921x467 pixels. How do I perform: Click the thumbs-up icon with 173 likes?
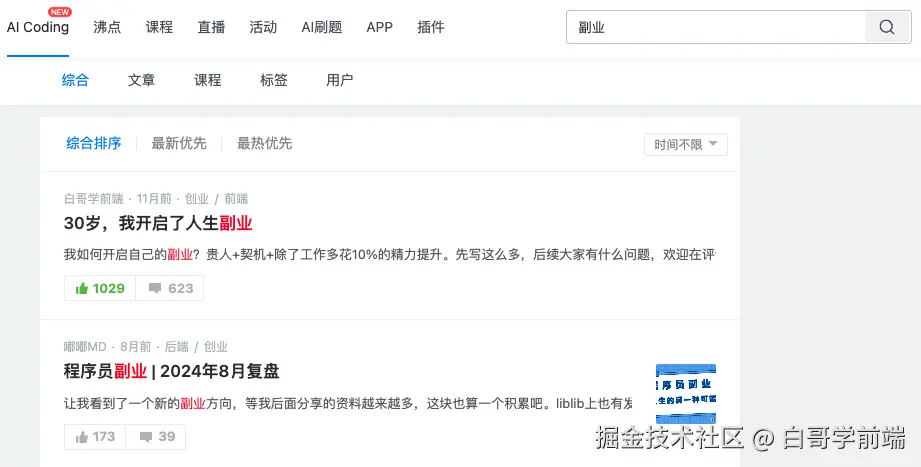82,437
